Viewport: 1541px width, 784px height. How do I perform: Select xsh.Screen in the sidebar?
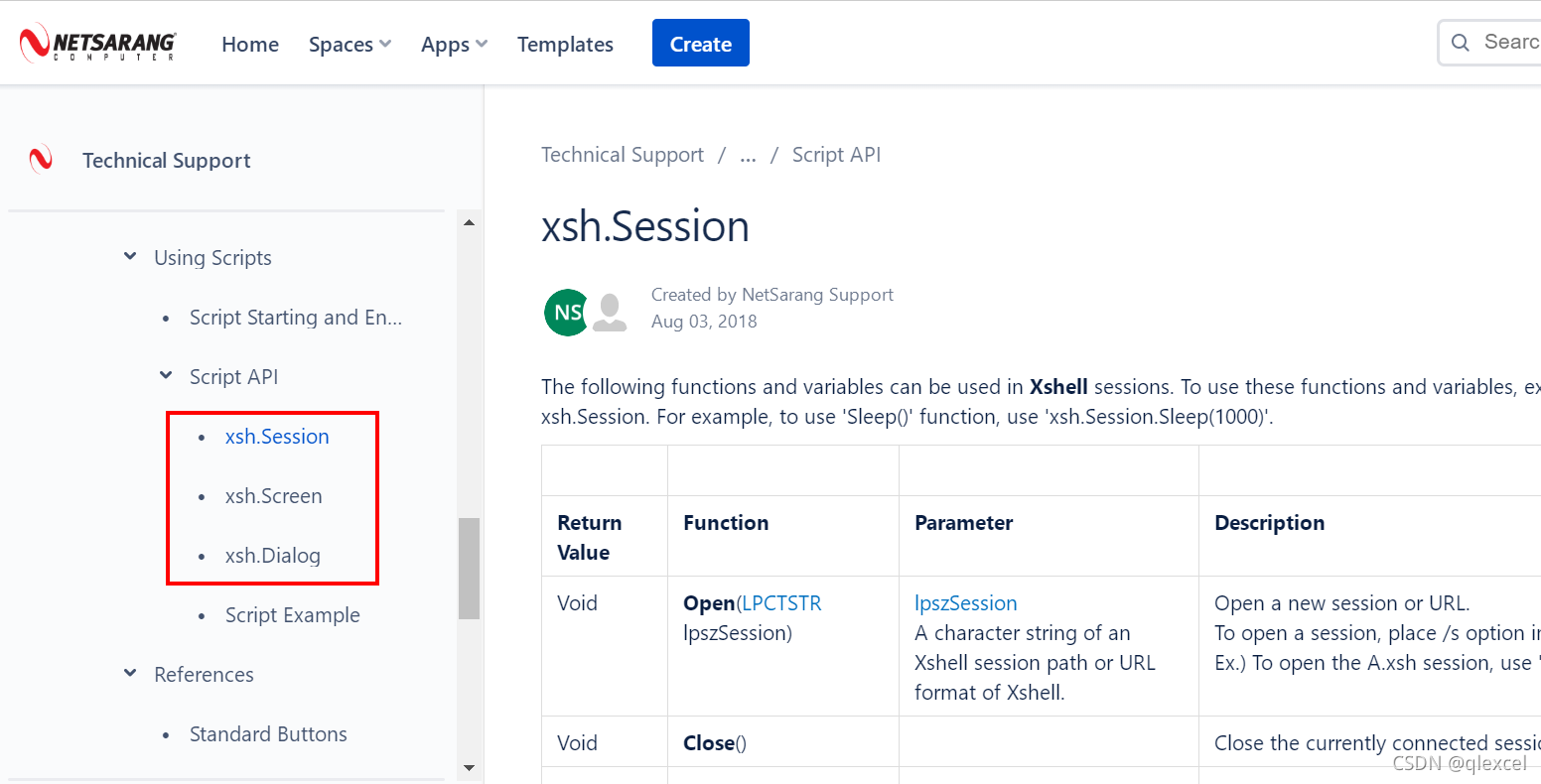click(274, 496)
